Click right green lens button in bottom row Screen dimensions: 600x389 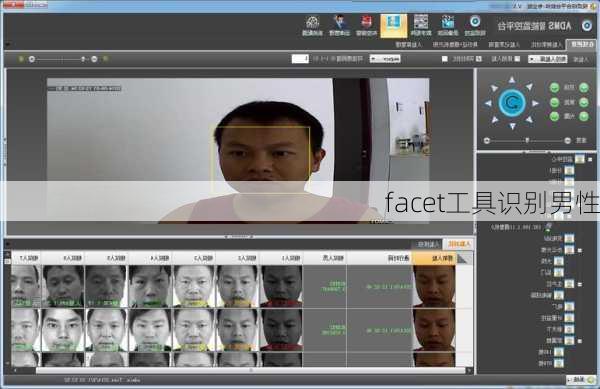click(x=584, y=116)
